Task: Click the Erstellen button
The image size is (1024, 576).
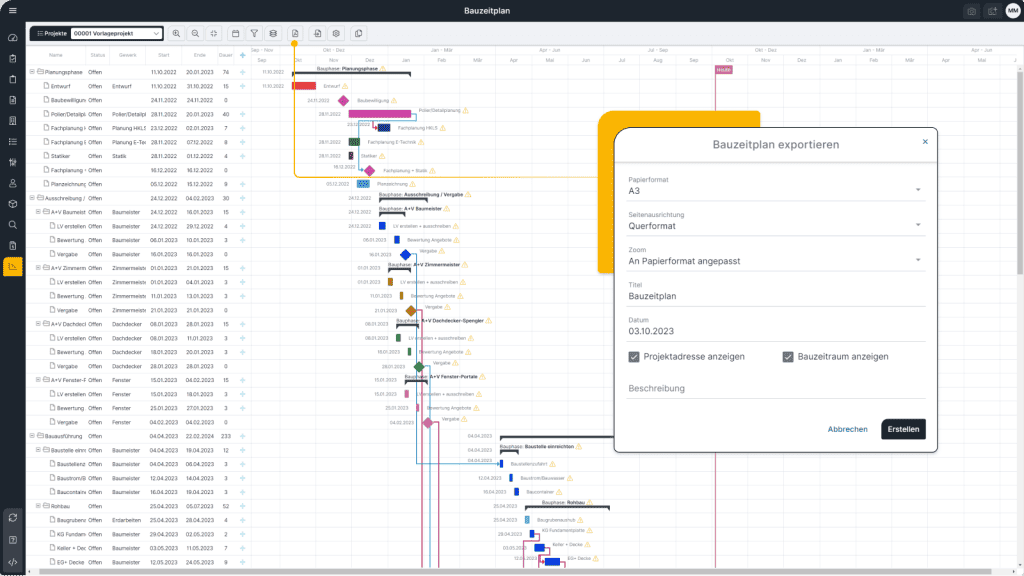Action: tap(902, 428)
